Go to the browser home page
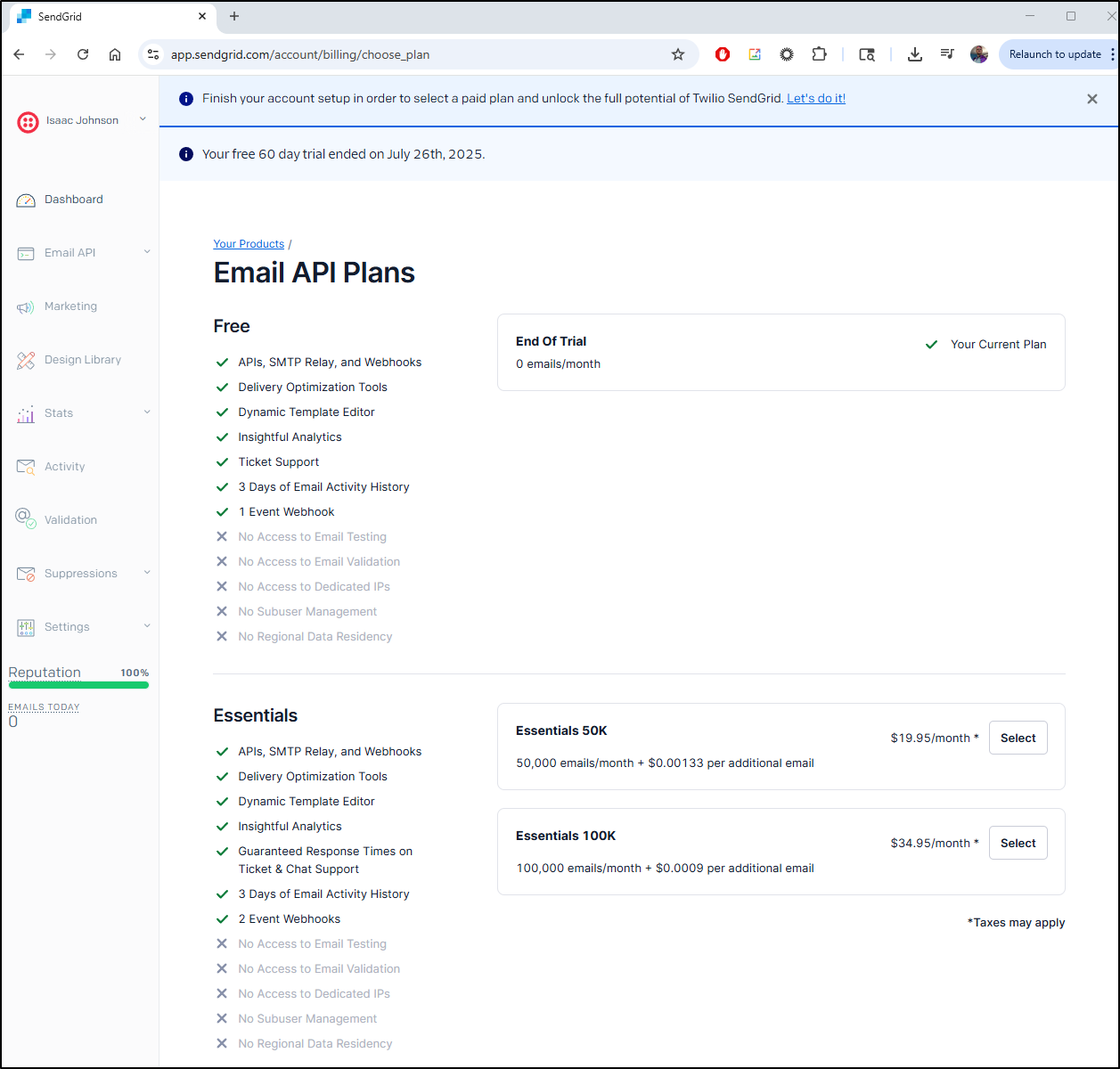Screen dimensions: 1120x1069 coord(115,54)
